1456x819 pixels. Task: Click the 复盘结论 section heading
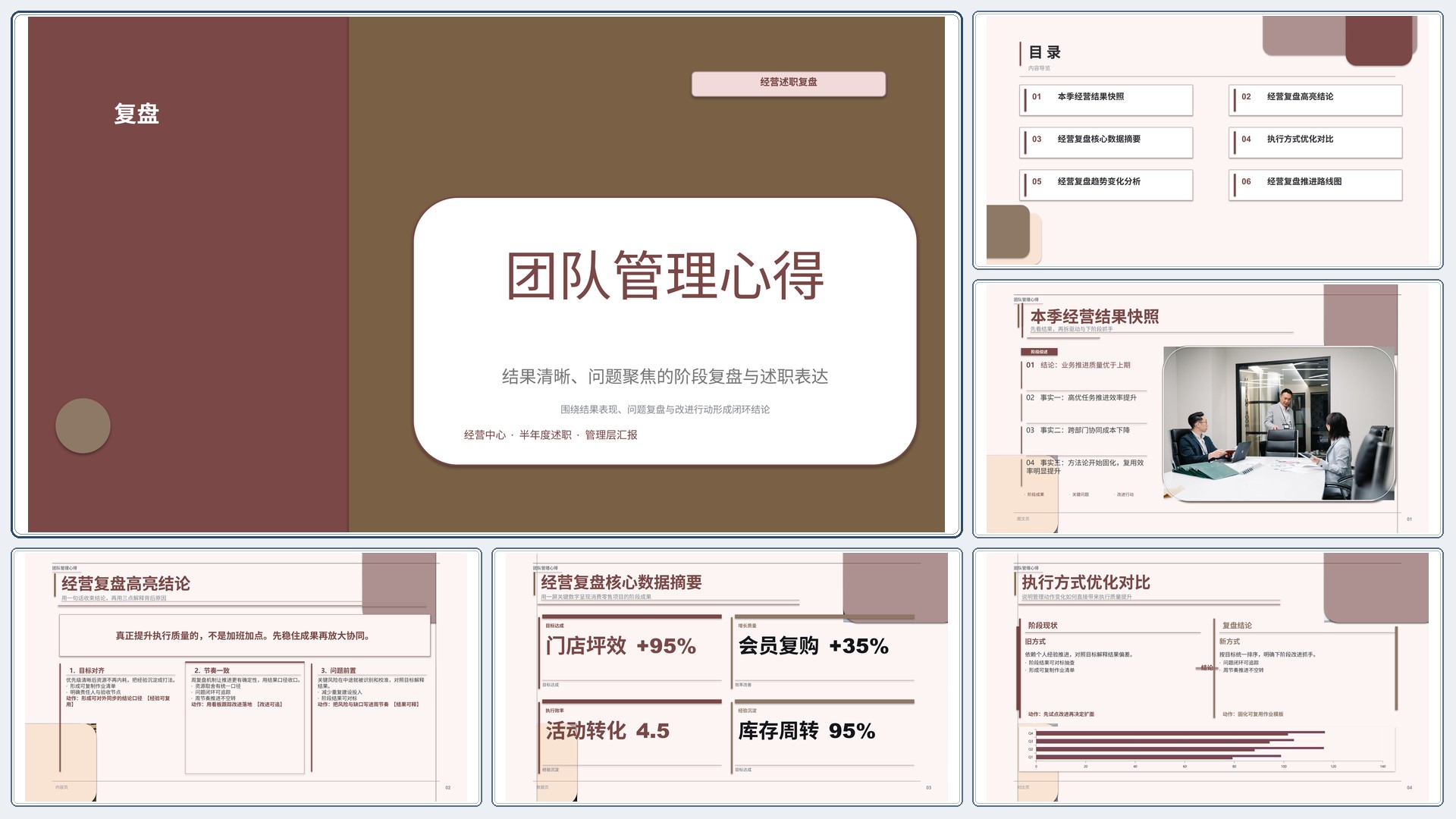[x=1237, y=626]
